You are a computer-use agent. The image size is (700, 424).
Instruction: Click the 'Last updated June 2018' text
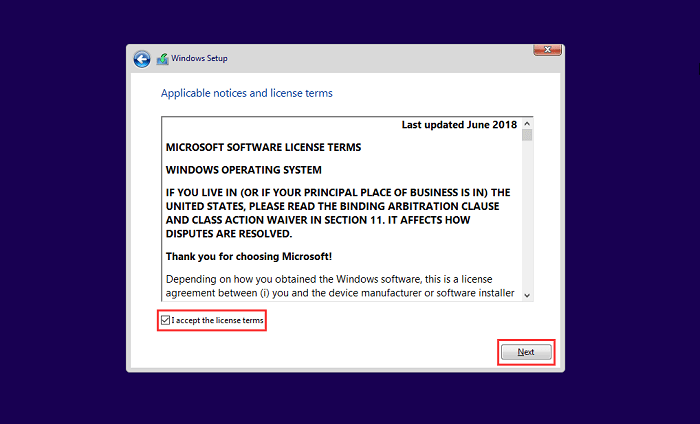tap(459, 125)
